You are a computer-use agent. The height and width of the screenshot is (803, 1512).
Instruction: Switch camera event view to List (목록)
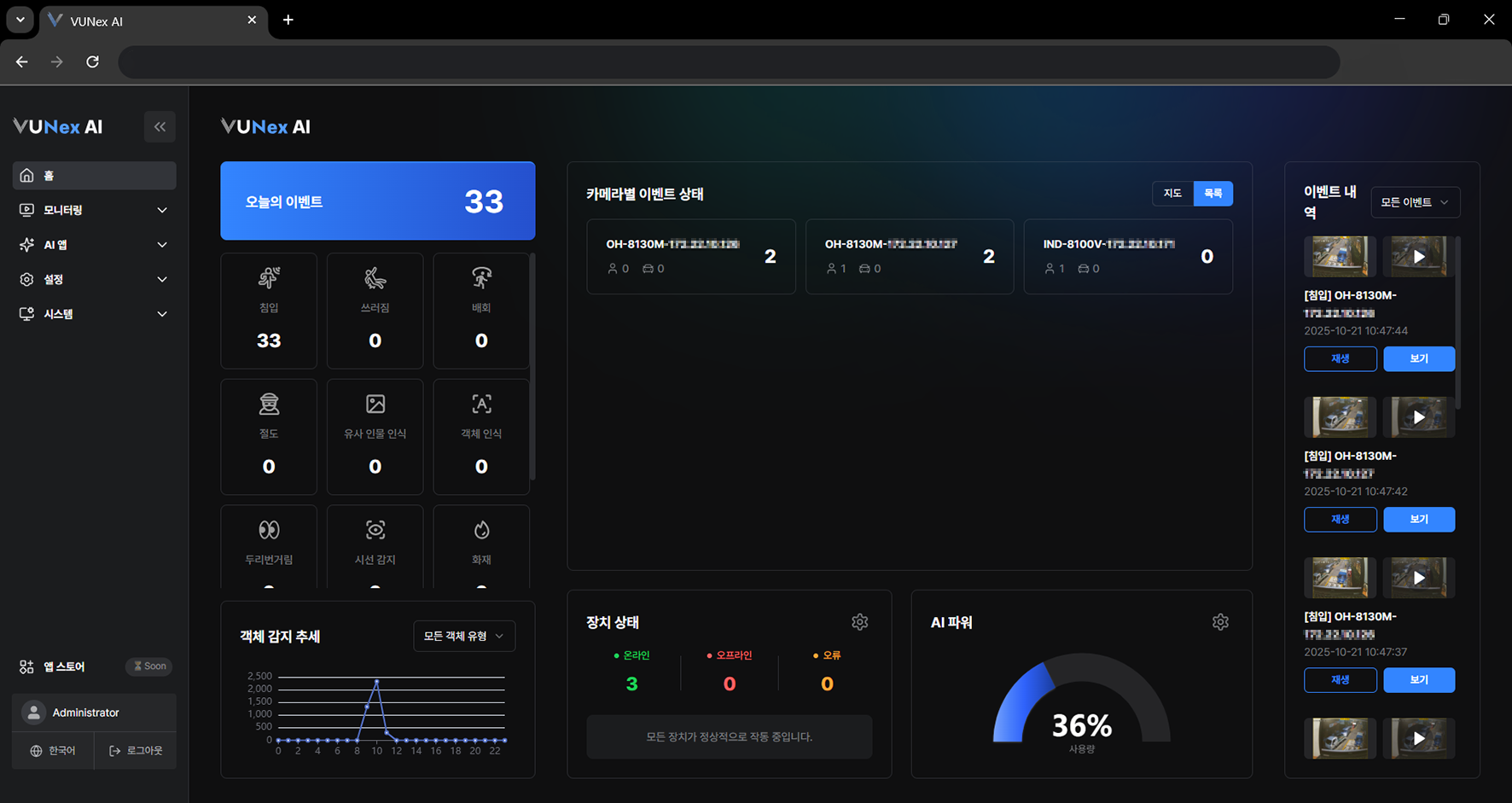coord(1213,194)
